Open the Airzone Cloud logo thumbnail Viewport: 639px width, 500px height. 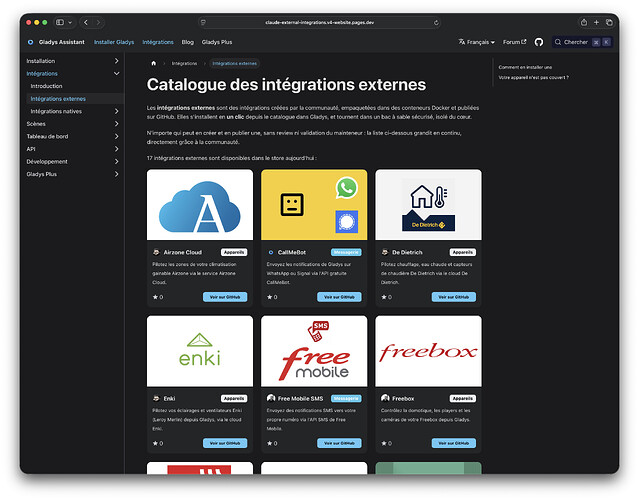(x=200, y=205)
